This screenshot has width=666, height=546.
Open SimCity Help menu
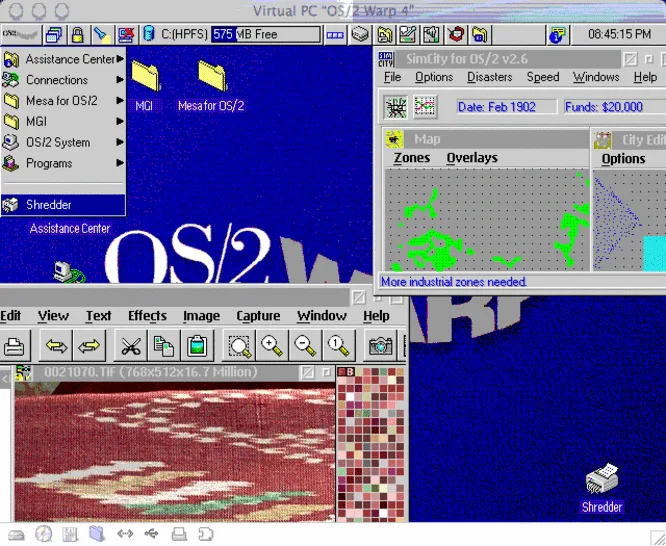645,77
